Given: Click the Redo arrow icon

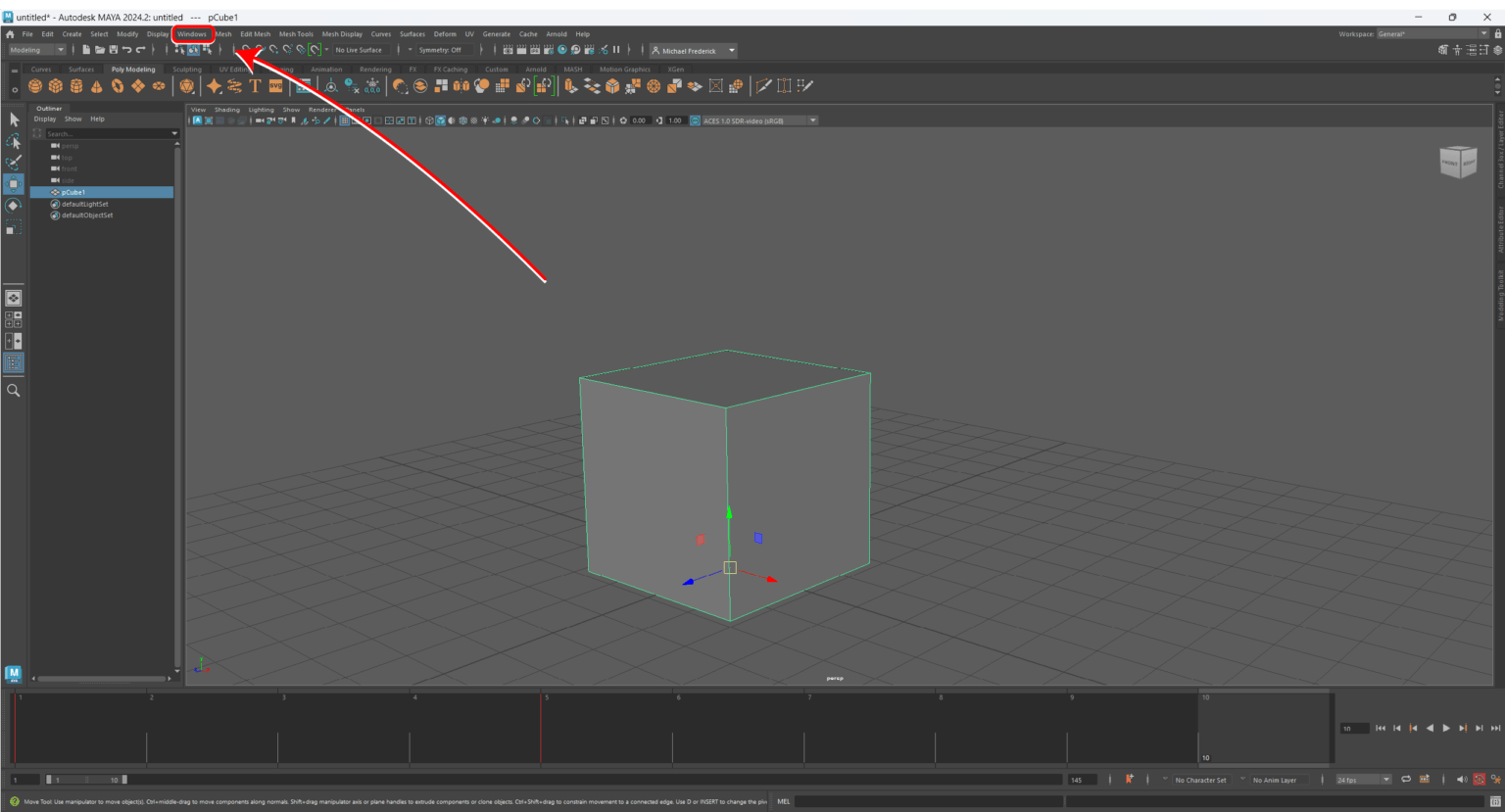Looking at the screenshot, I should point(141,50).
